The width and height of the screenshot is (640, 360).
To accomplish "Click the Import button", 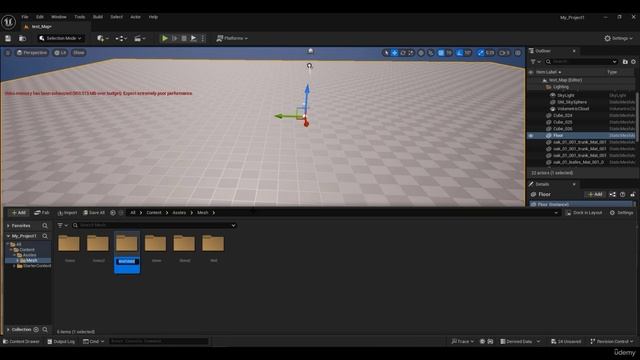I will (67, 213).
